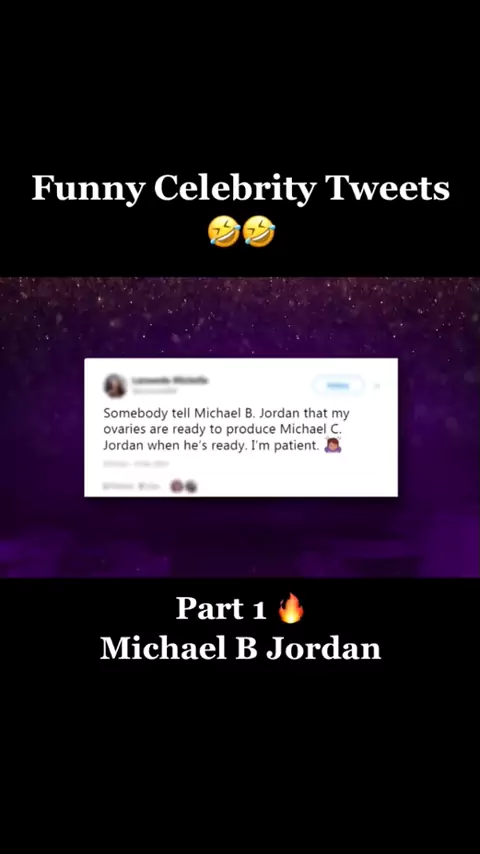The height and width of the screenshot is (854, 480).
Task: Click the fire emoji next to Part 1
Action: tap(291, 608)
